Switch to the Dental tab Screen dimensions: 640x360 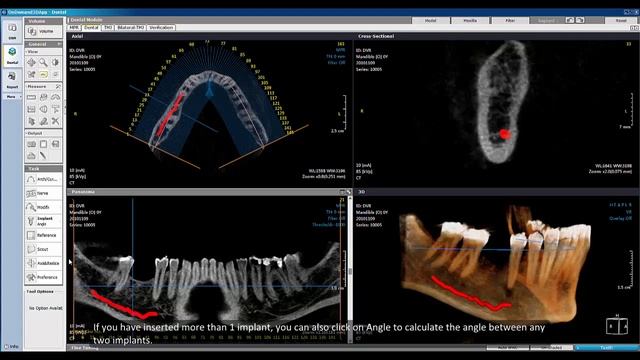pyautogui.click(x=91, y=27)
